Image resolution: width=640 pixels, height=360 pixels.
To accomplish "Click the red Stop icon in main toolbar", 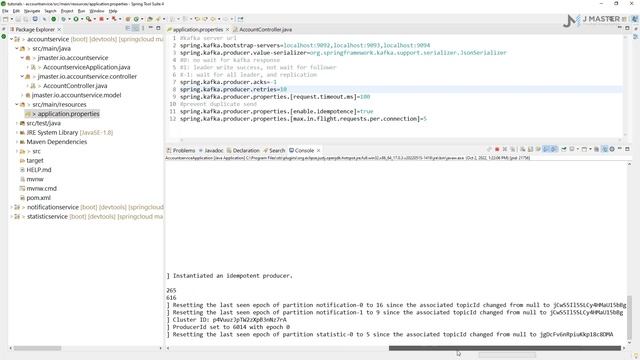I will pyautogui.click(x=101, y=19).
